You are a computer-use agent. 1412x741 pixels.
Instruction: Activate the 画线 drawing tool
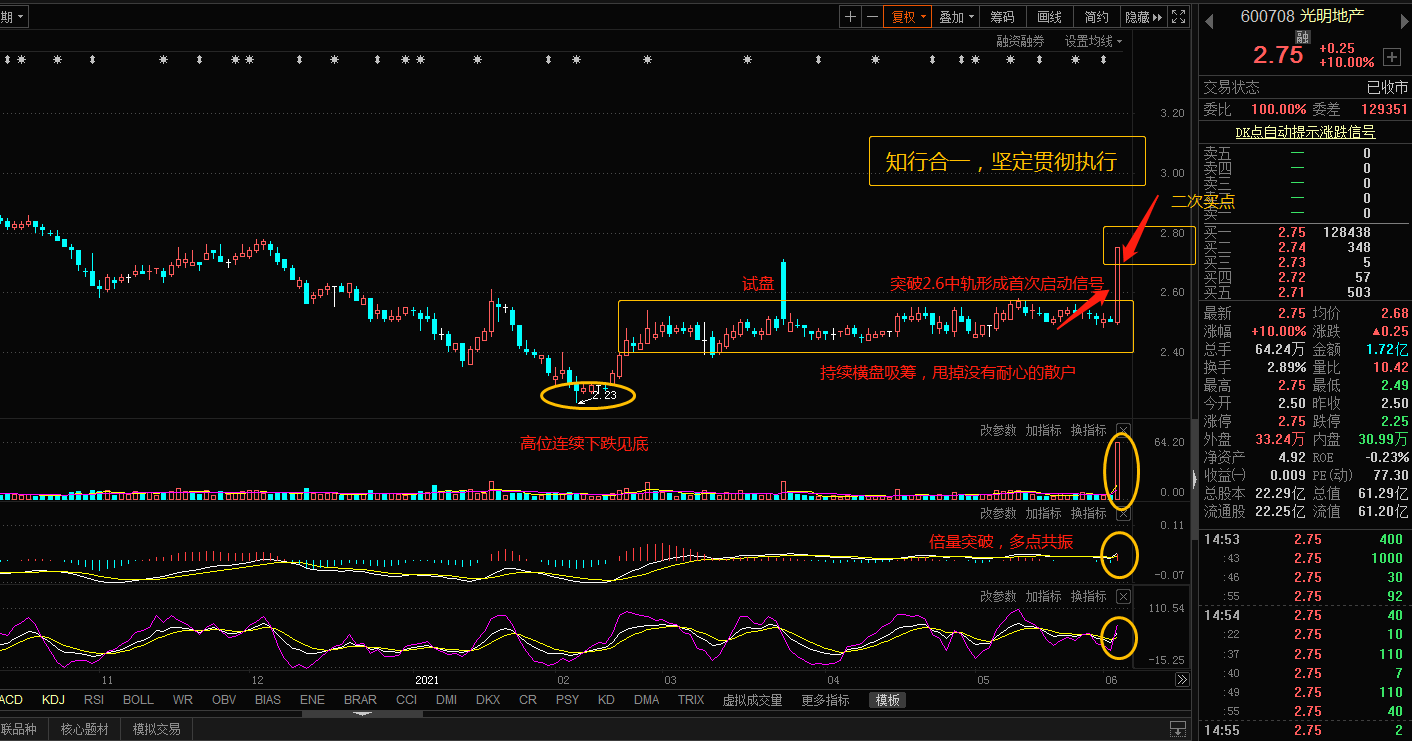(x=1049, y=17)
